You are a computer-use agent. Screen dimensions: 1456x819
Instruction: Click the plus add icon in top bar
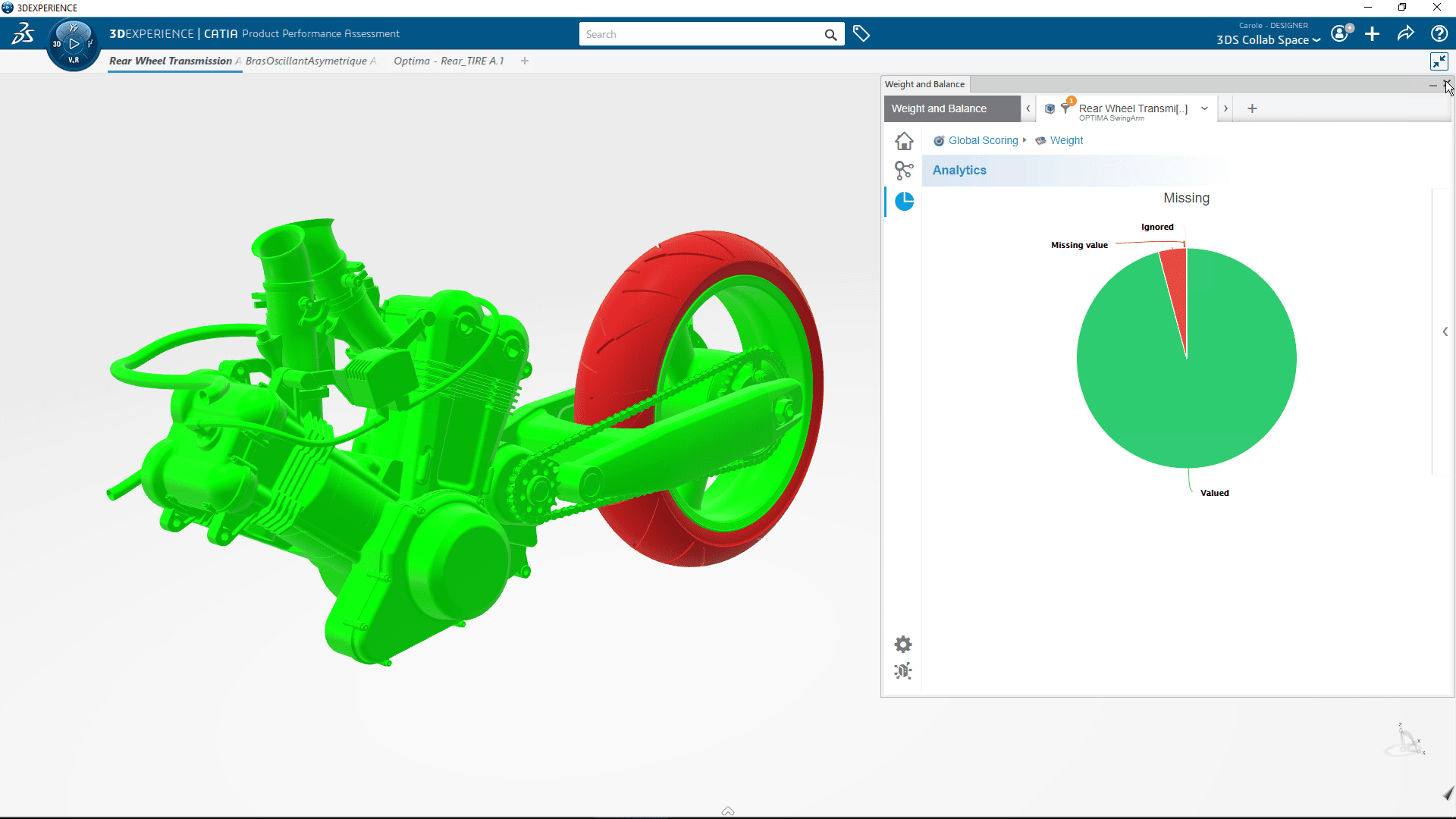click(x=1372, y=34)
